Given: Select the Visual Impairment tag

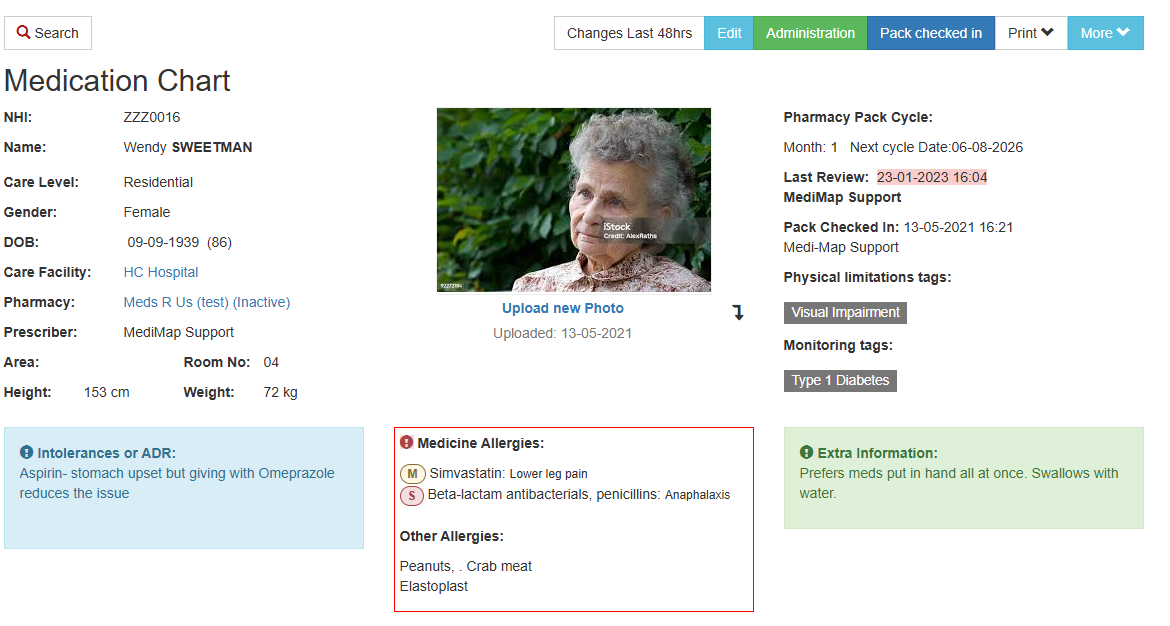Looking at the screenshot, I should (845, 313).
